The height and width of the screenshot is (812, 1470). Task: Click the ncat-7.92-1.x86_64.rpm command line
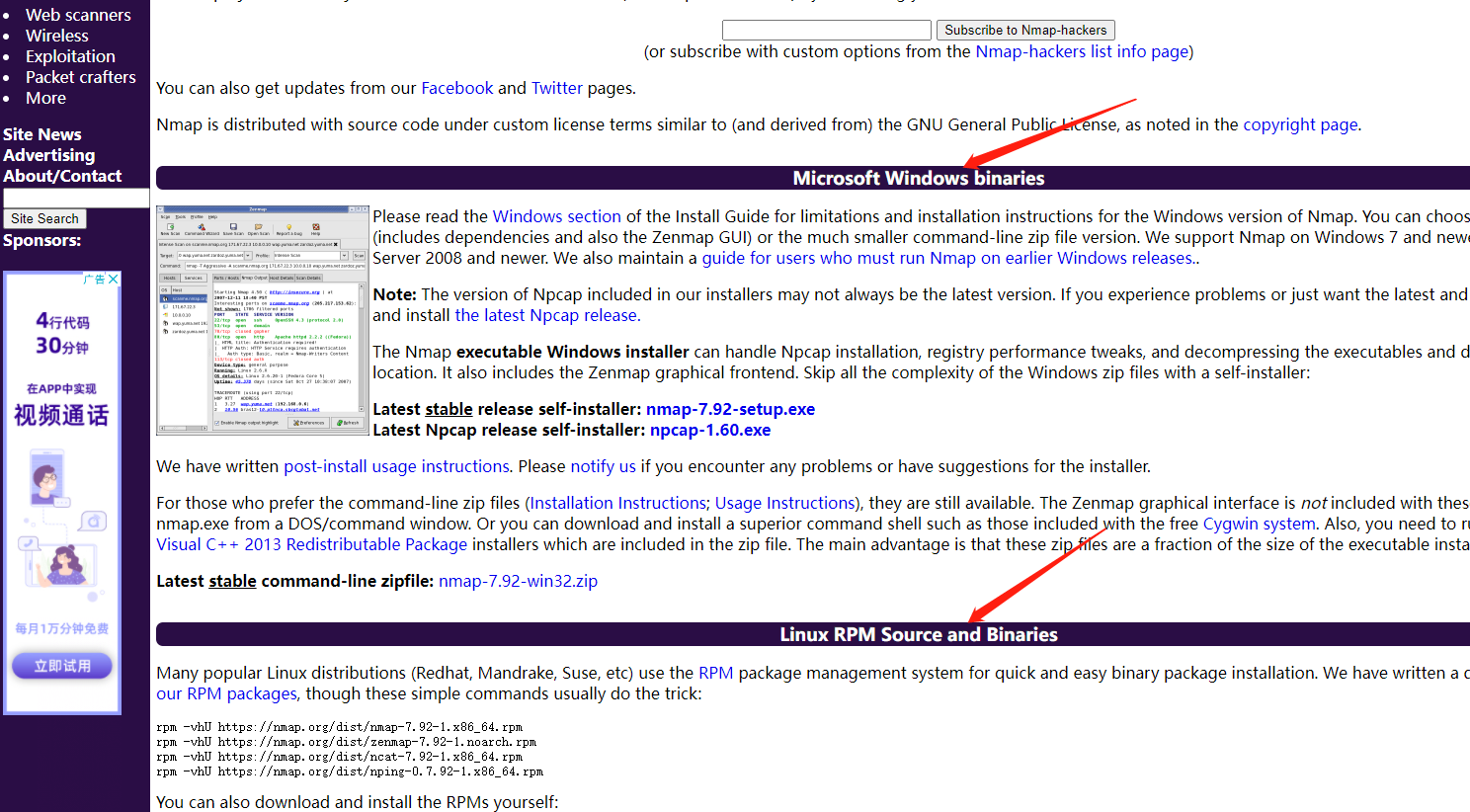point(339,757)
